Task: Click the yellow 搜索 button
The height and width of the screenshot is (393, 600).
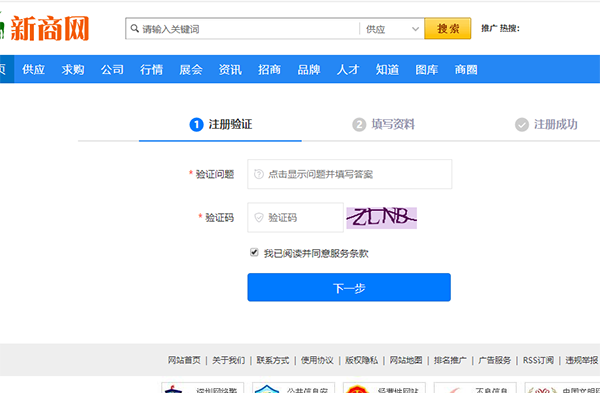Action: [447, 29]
